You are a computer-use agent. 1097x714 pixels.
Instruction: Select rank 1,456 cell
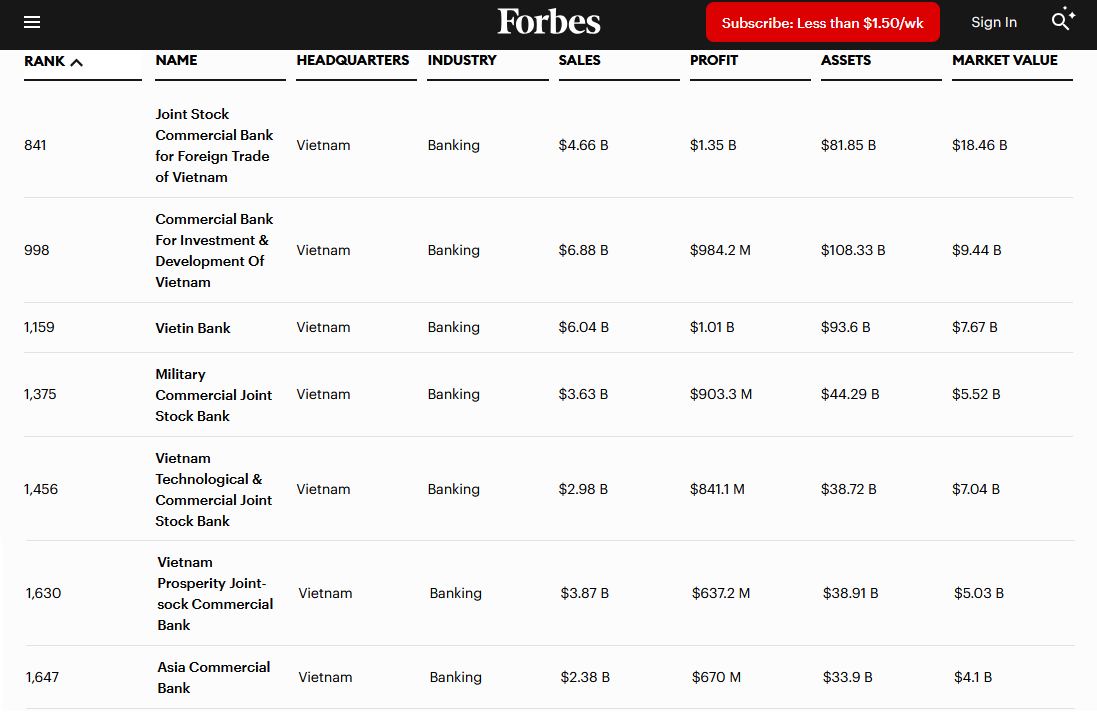tap(41, 490)
